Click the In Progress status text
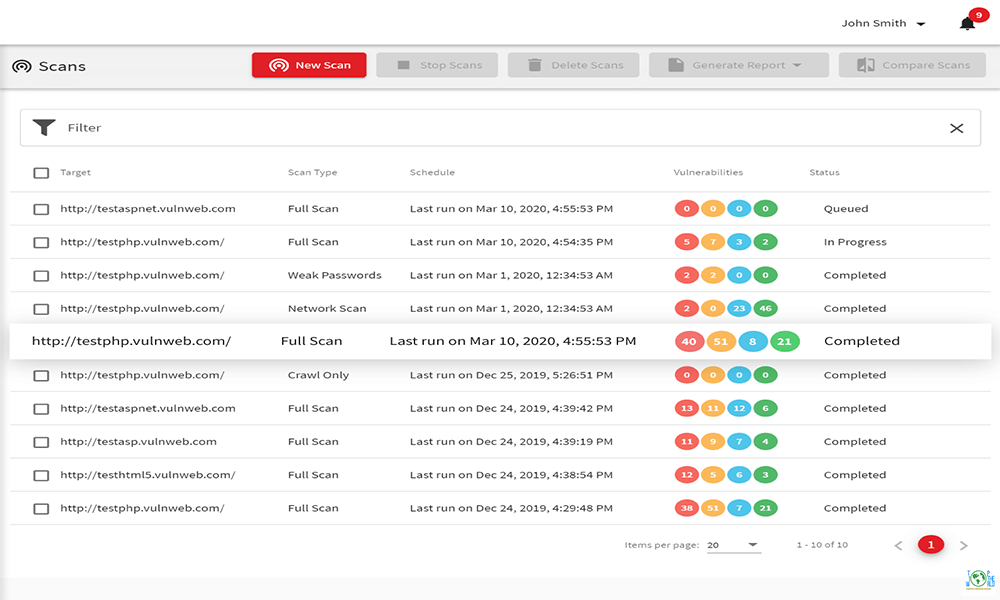This screenshot has width=1000, height=600. coord(855,242)
